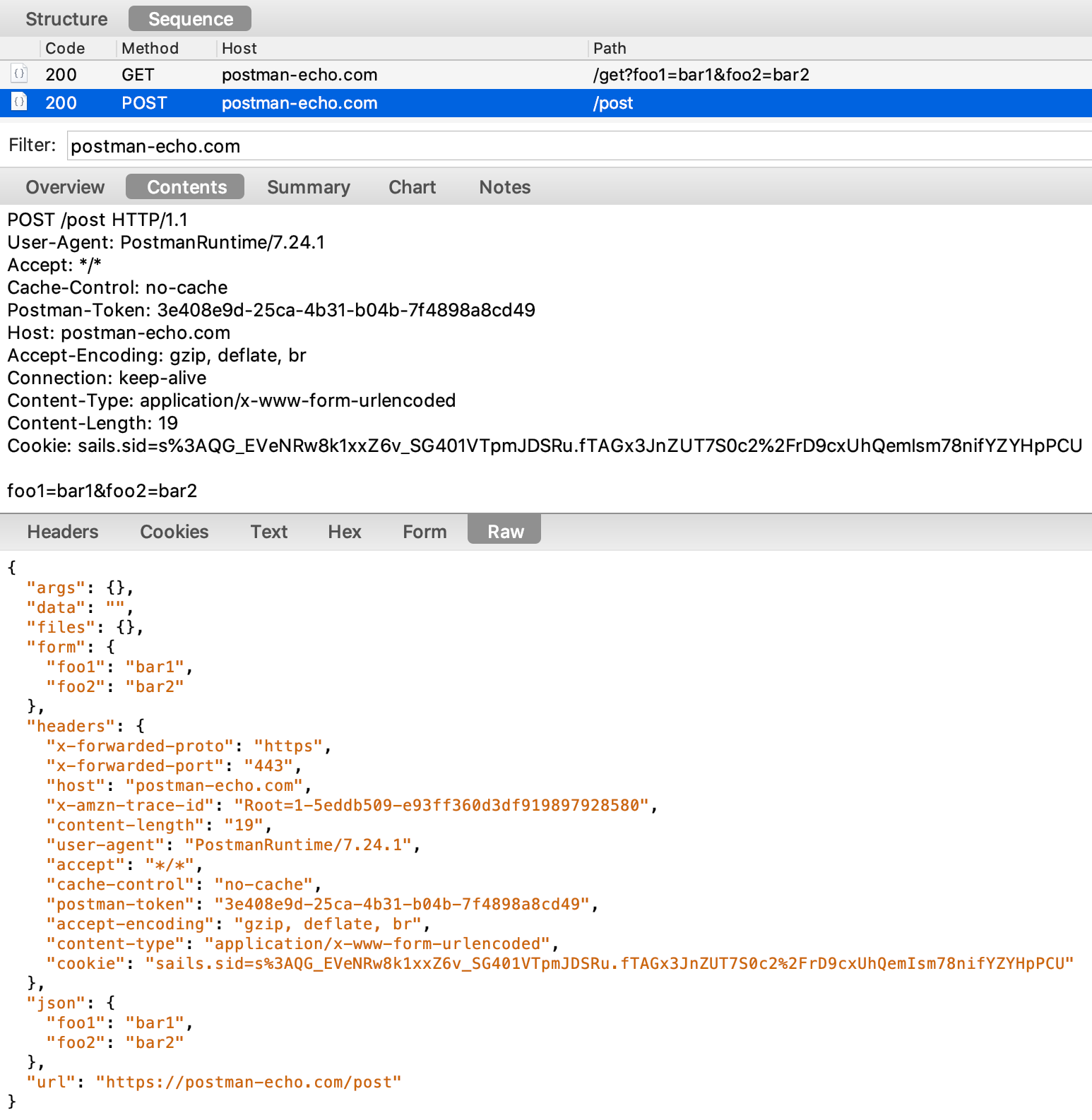Sort by the Host column header
1092x1120 pixels.
pos(239,48)
